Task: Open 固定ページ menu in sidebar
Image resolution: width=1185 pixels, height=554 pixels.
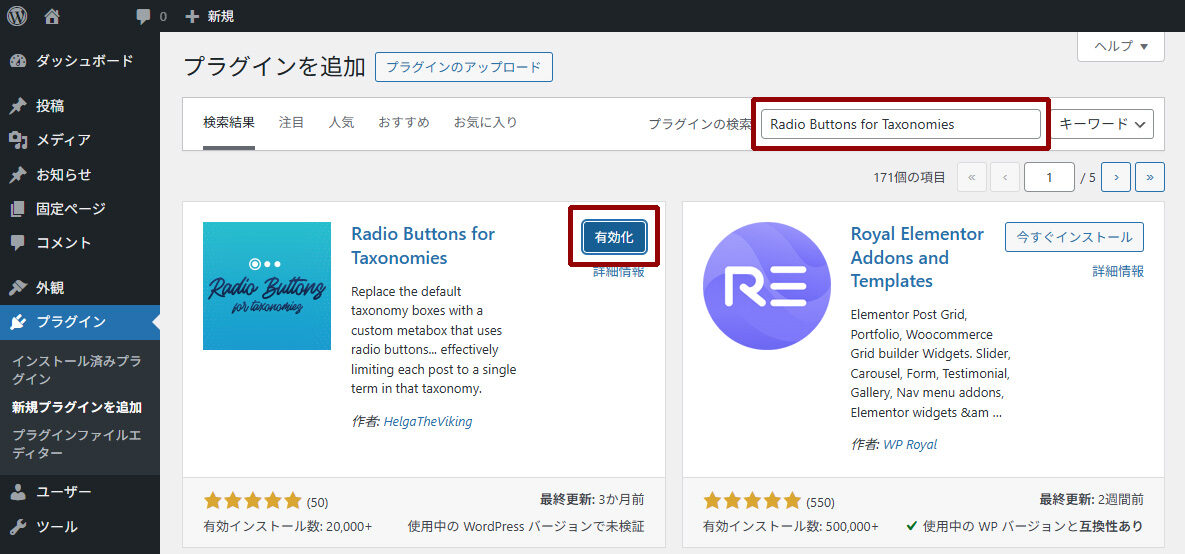Action: (80, 209)
